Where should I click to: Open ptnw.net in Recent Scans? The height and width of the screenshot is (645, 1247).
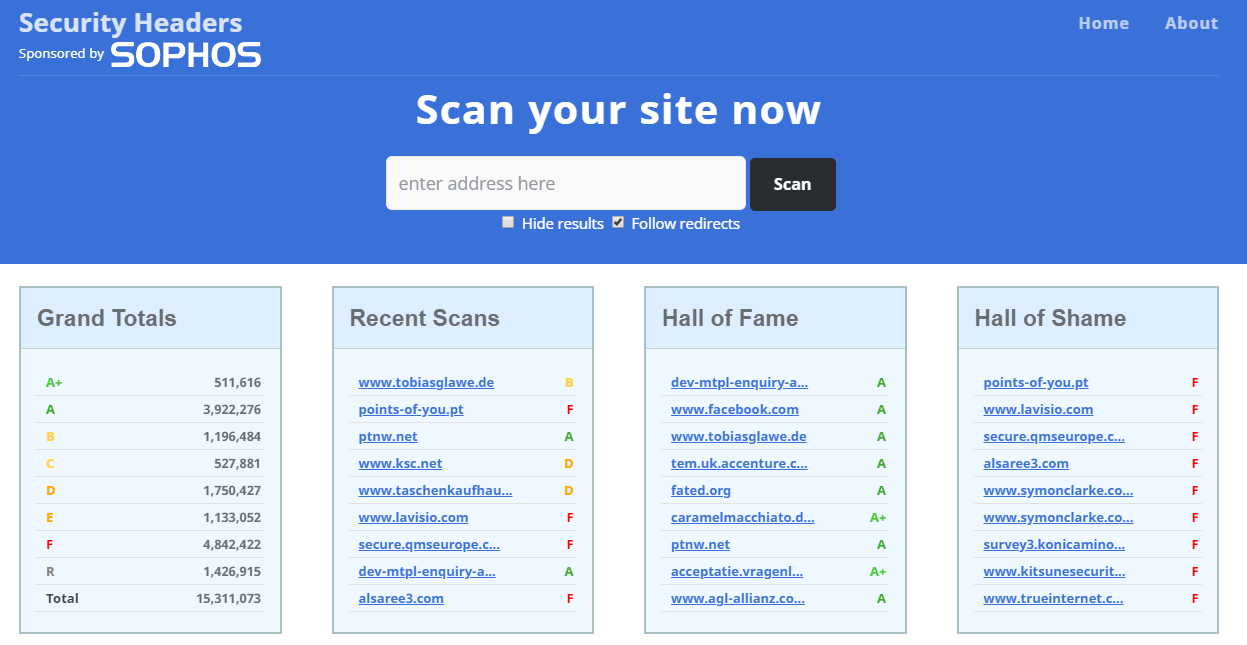tap(388, 436)
